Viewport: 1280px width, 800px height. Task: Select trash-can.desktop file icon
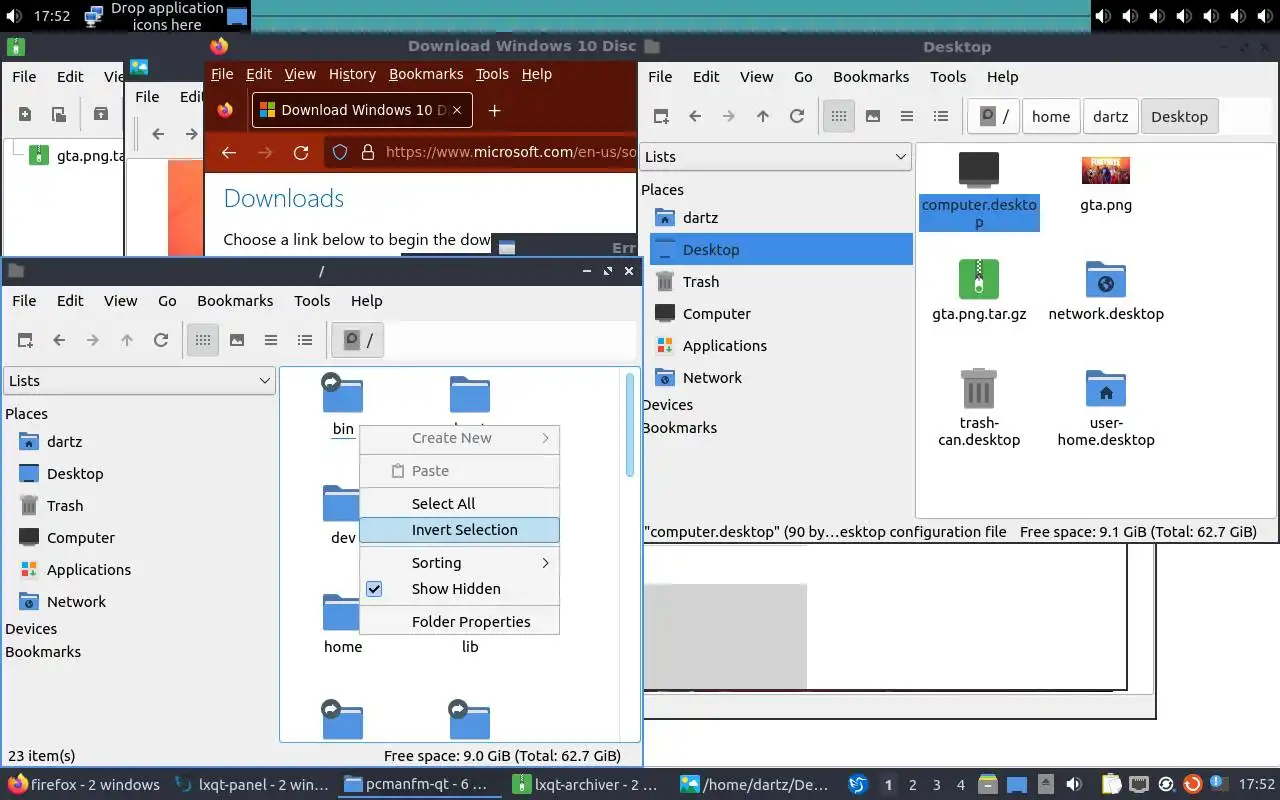coord(979,388)
